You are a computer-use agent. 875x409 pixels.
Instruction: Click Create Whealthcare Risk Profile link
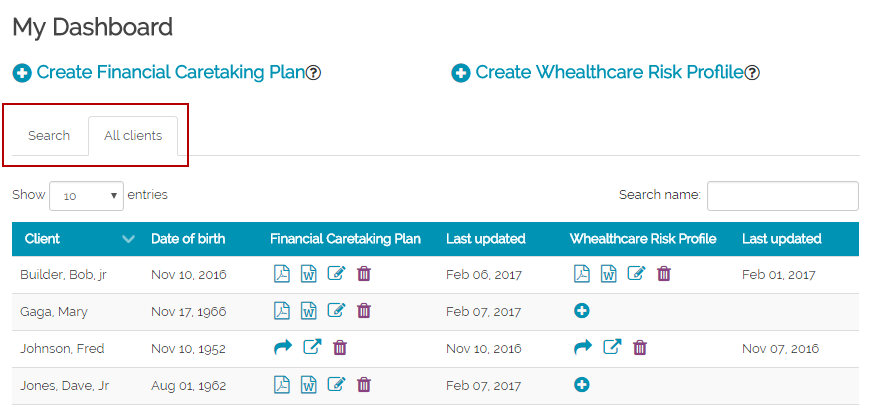coord(608,73)
